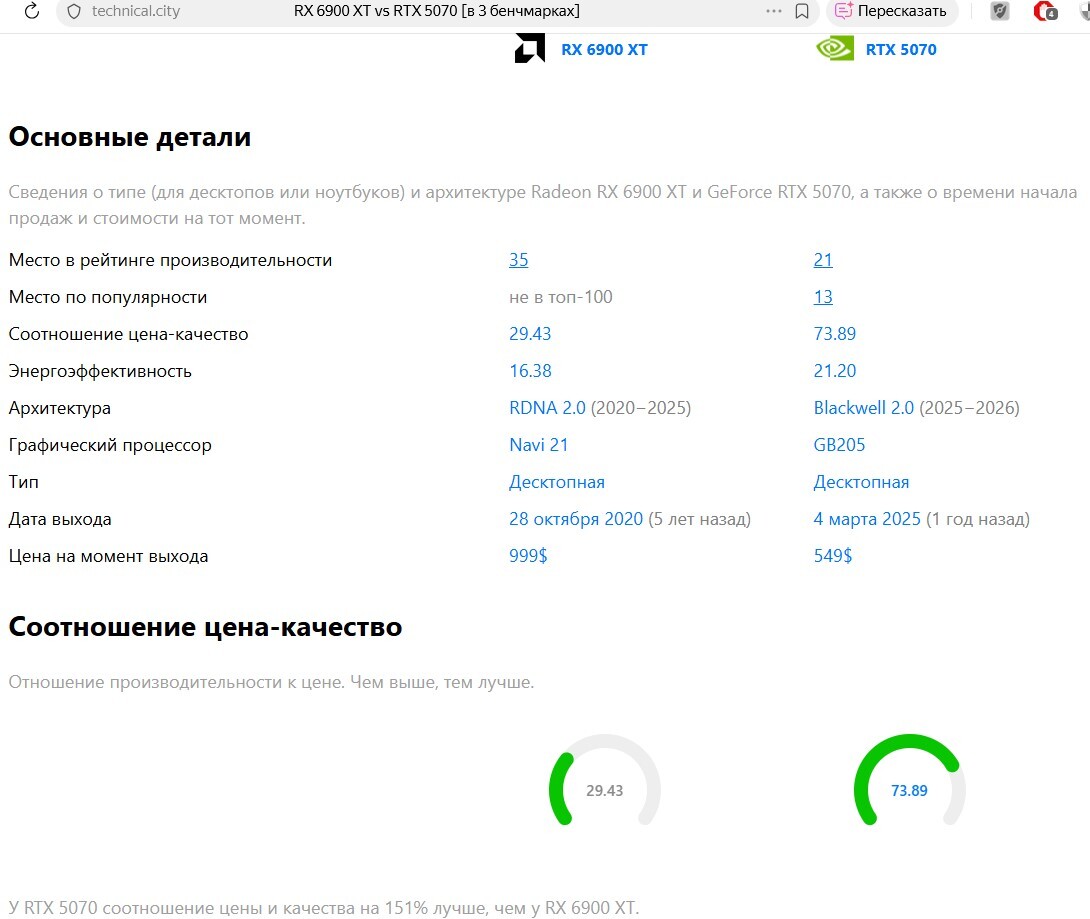This screenshot has width=1090, height=919.
Task: Click the Основные детали heading
Action: pos(129,137)
